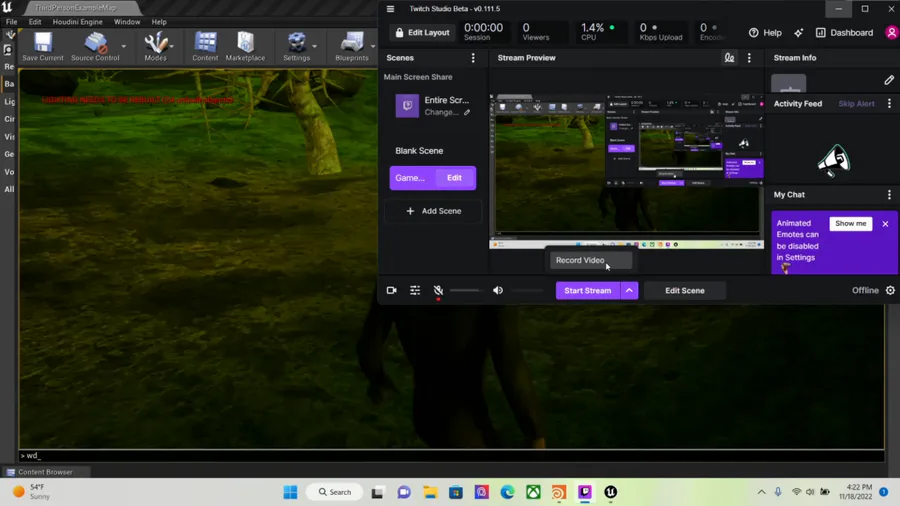Click the Entire Screen source icon
Screen dimensions: 900x506
pos(407,106)
